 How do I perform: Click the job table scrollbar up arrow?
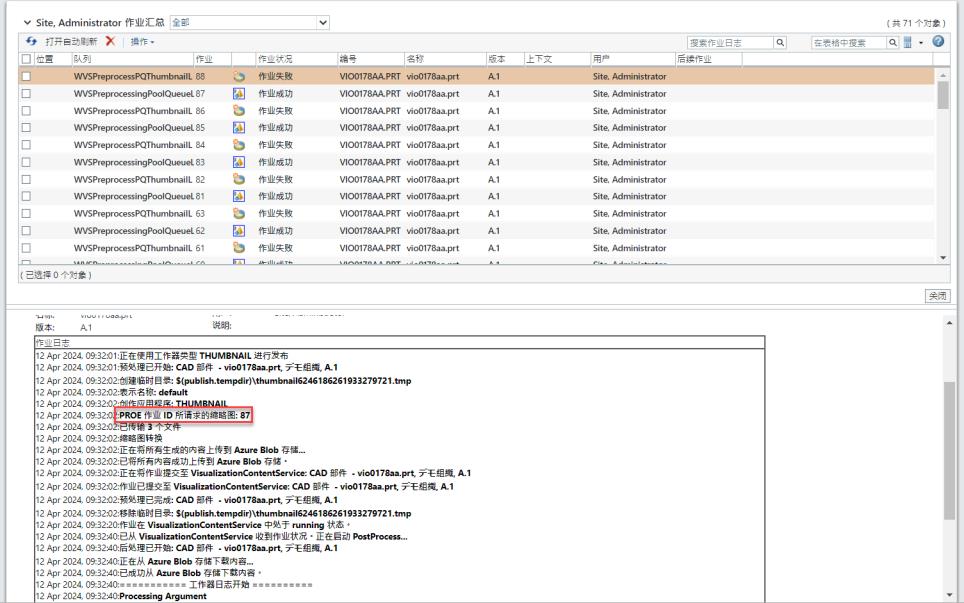[x=943, y=74]
